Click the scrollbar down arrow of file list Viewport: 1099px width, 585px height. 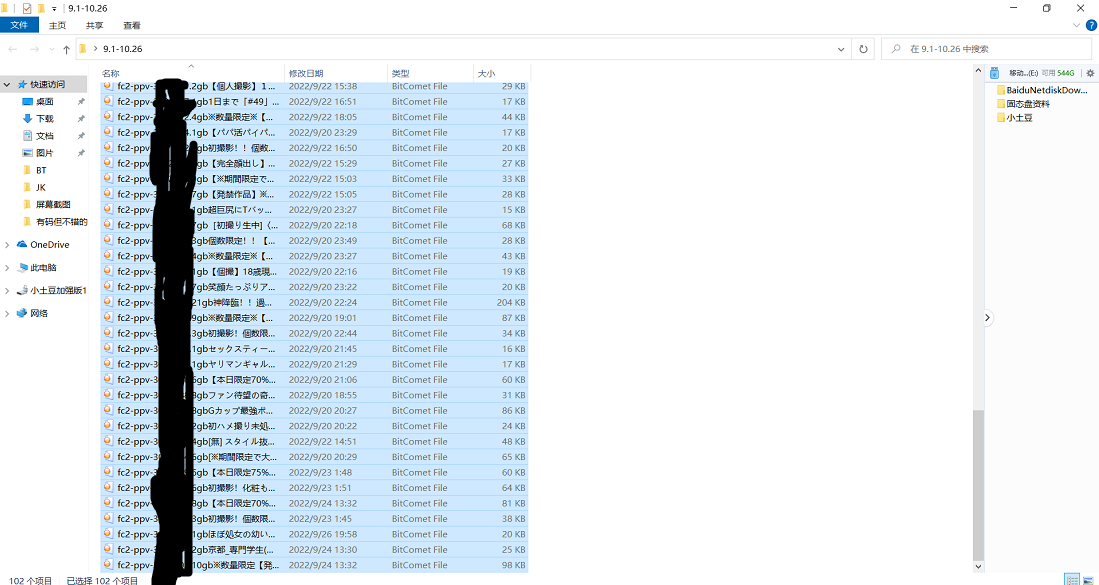click(x=978, y=566)
